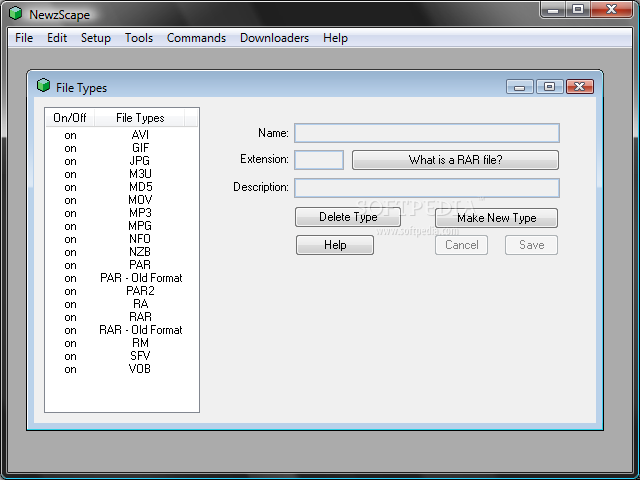Screen dimensions: 640x480
Task: Open the Downloaders menu
Action: click(x=274, y=38)
